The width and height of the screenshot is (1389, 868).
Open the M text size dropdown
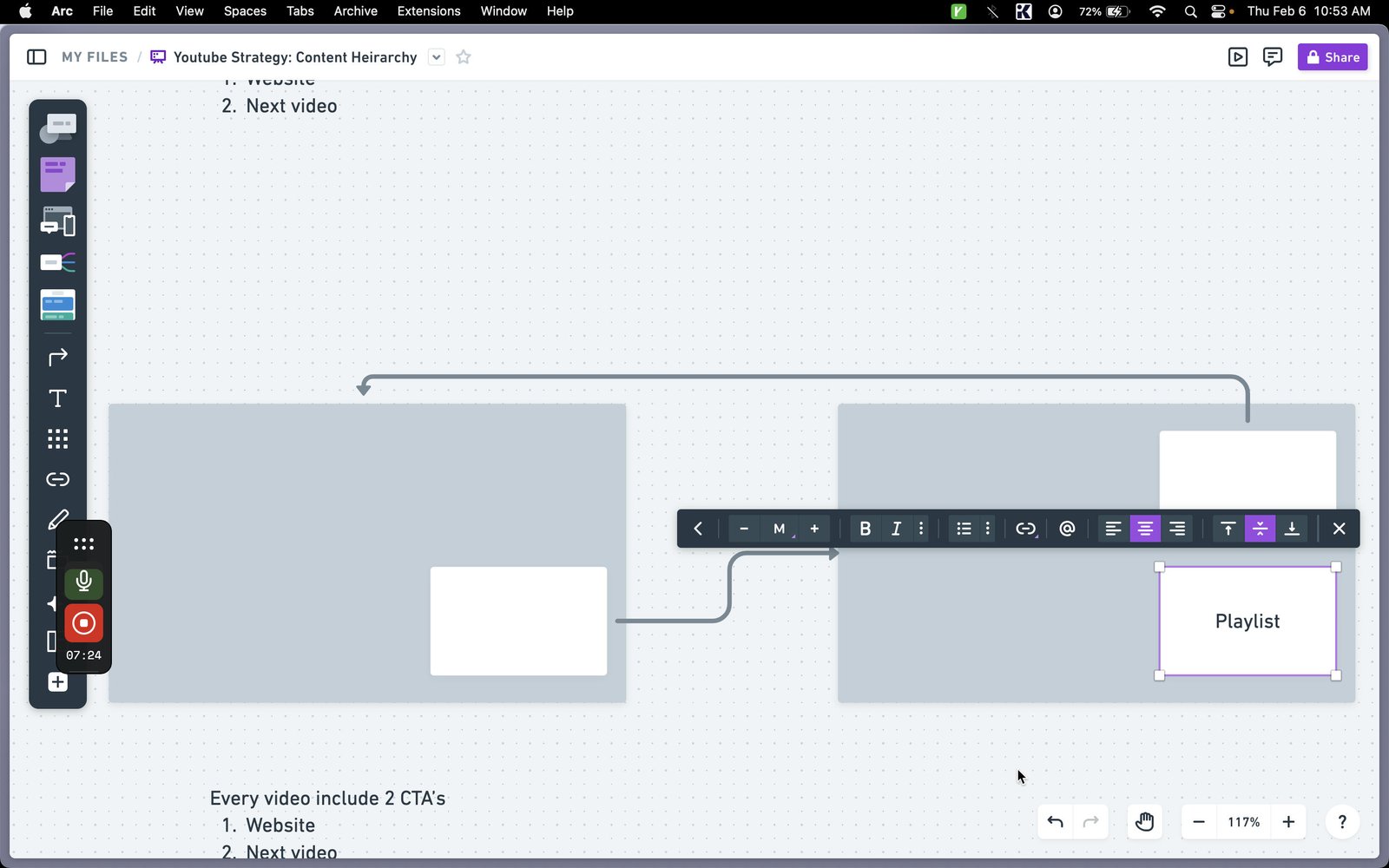coord(780,529)
